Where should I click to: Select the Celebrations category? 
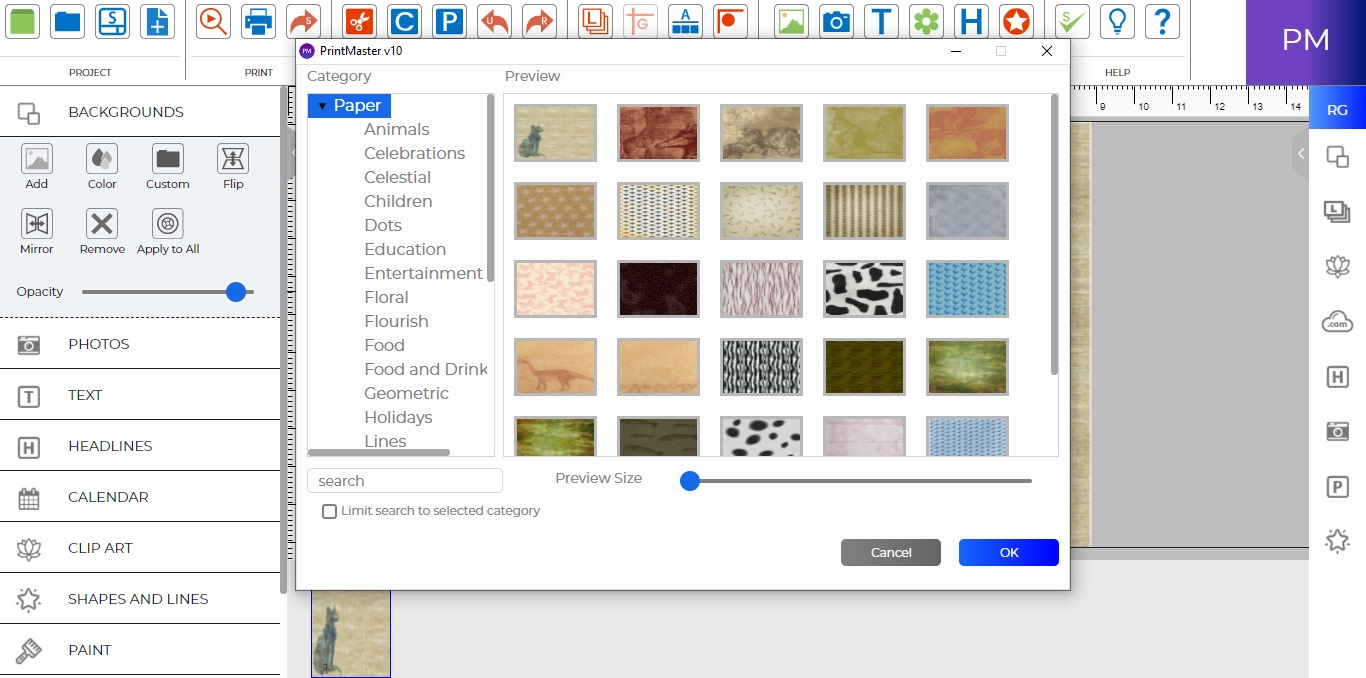[x=415, y=153]
